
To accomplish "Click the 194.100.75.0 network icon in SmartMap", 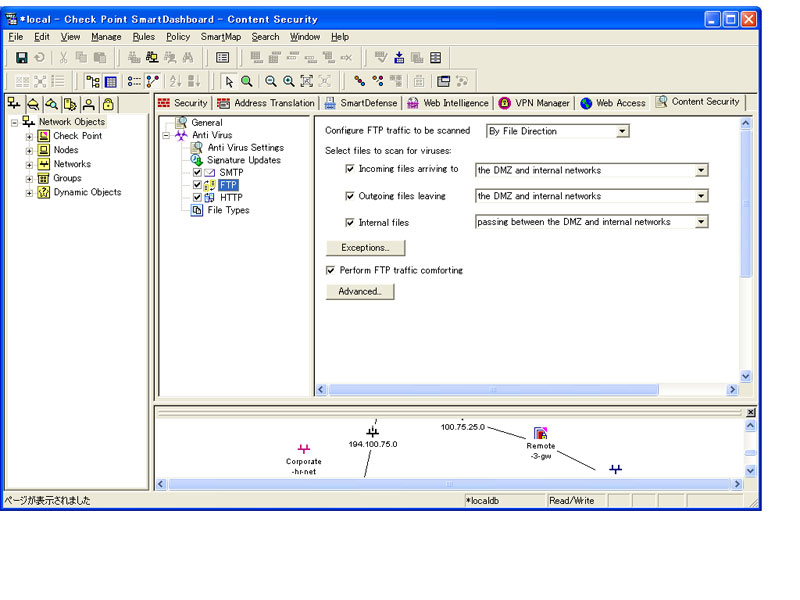I will pyautogui.click(x=373, y=432).
